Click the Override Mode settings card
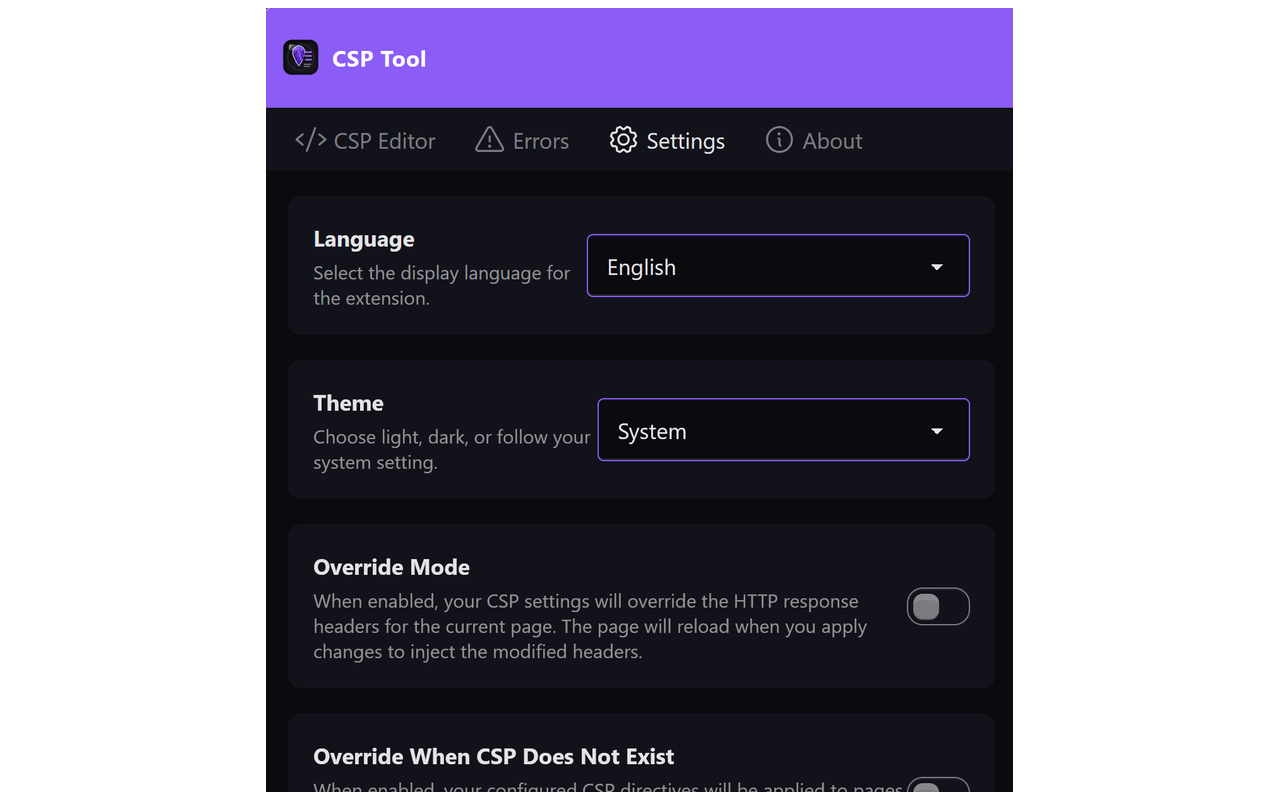The height and width of the screenshot is (800, 1280). (641, 606)
